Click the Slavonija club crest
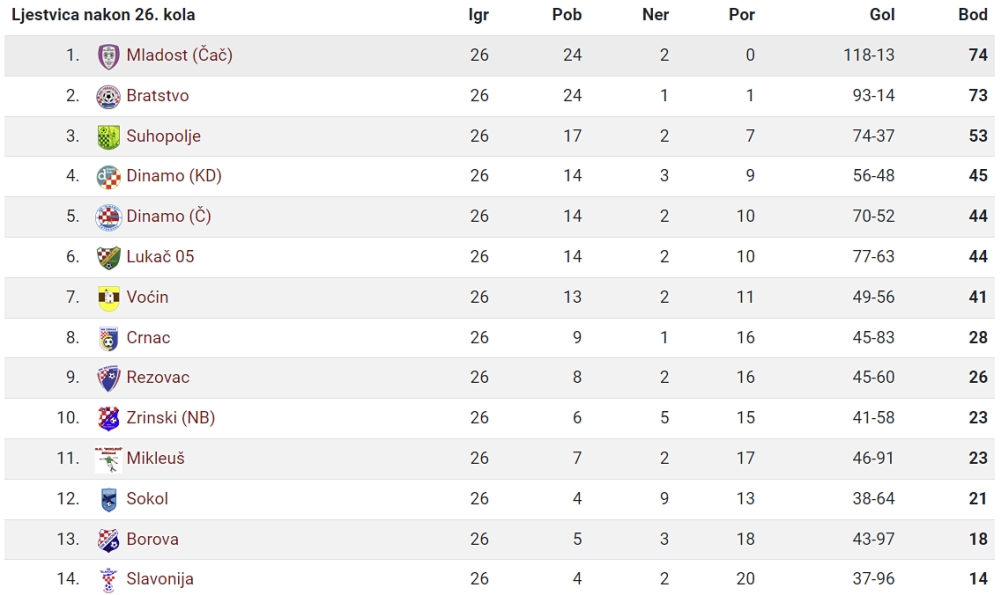Viewport: 1001px width, 595px height. (x=109, y=580)
